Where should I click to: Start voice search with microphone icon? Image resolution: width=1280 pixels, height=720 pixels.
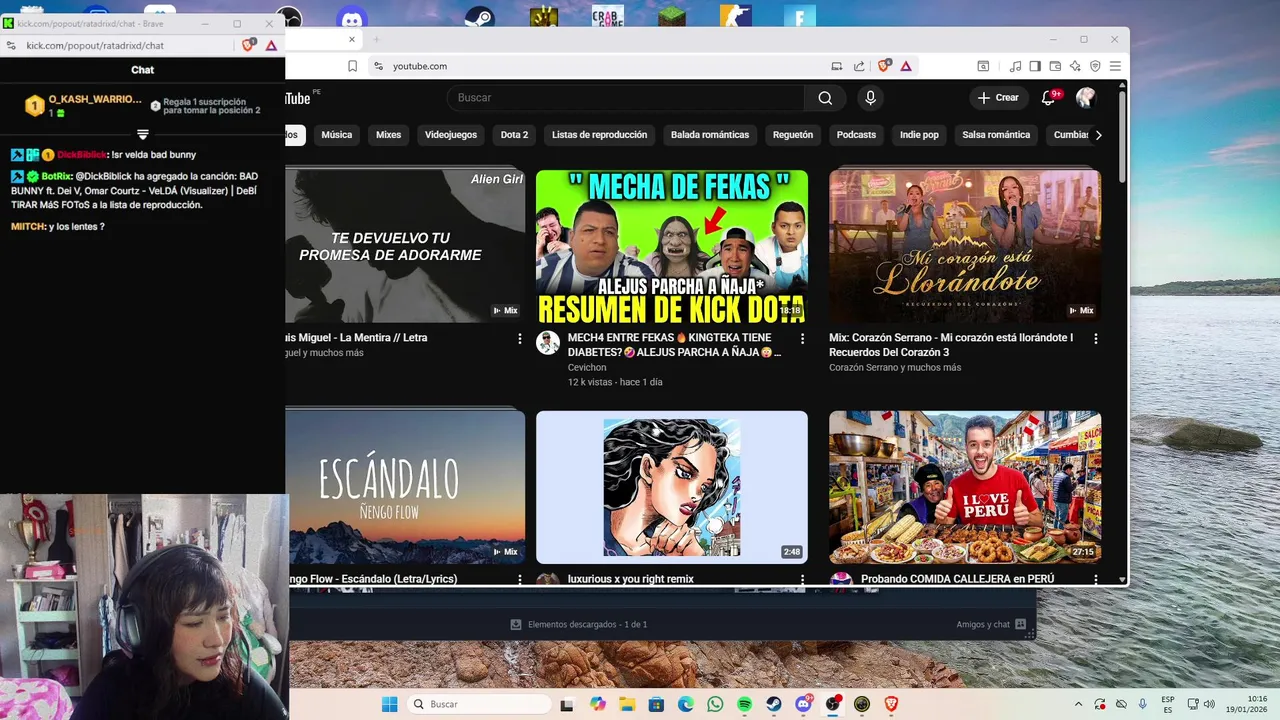(870, 98)
